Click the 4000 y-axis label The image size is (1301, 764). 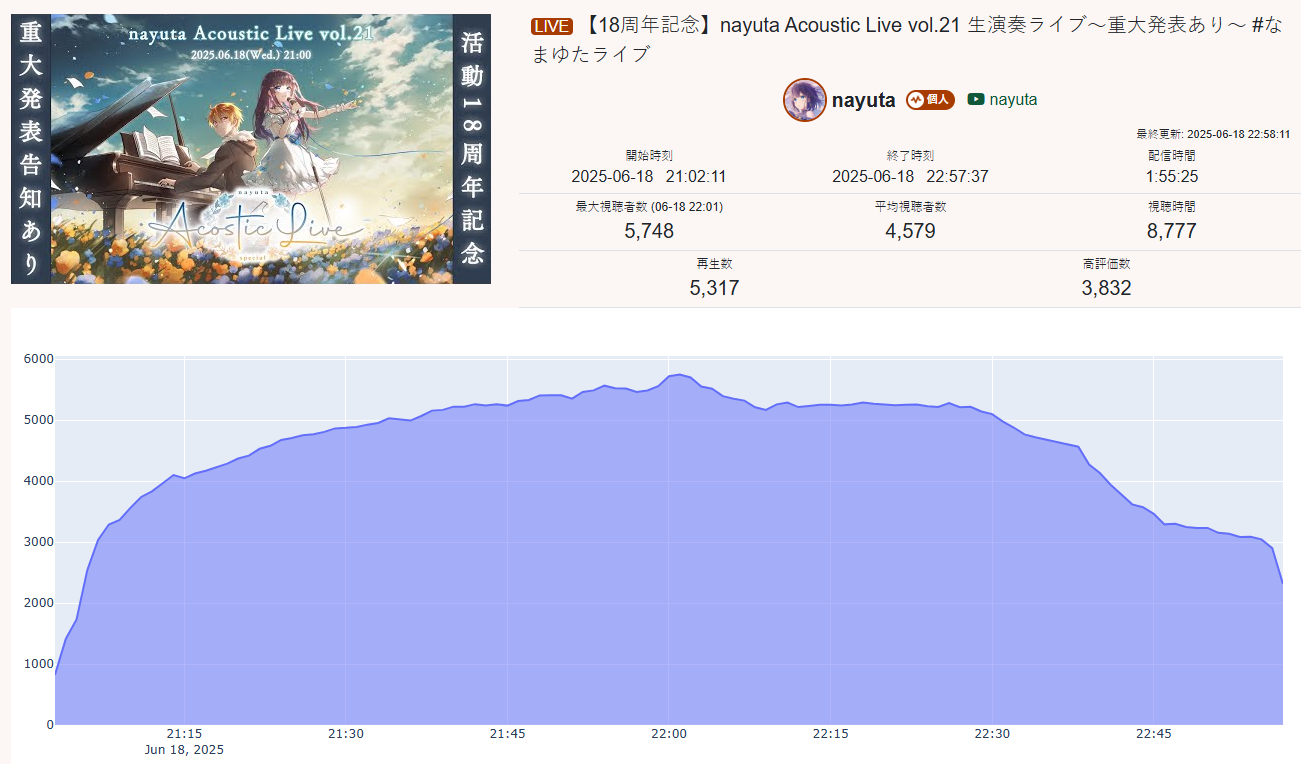(39, 481)
